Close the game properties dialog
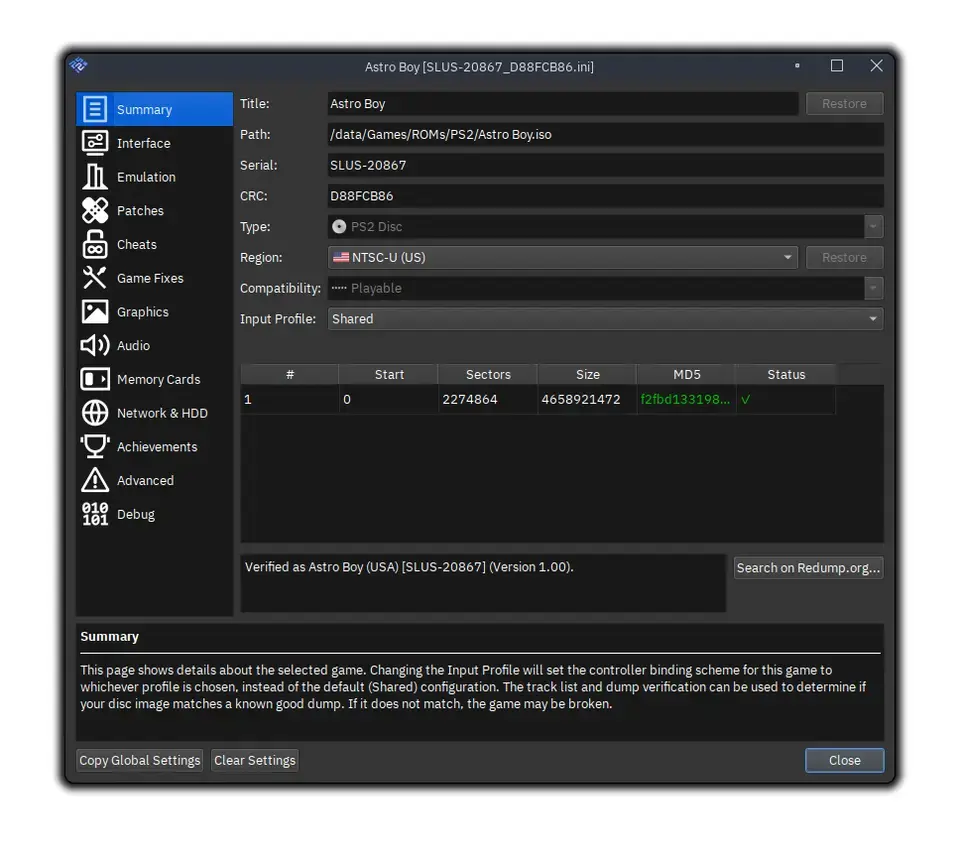The height and width of the screenshot is (860, 960). pos(844,760)
